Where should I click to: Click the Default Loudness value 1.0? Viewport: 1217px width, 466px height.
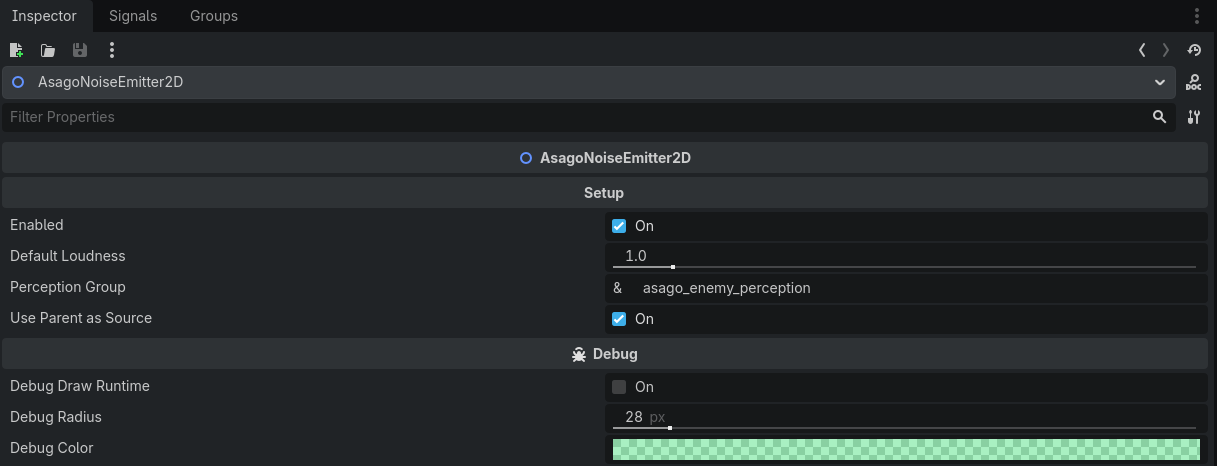(636, 256)
